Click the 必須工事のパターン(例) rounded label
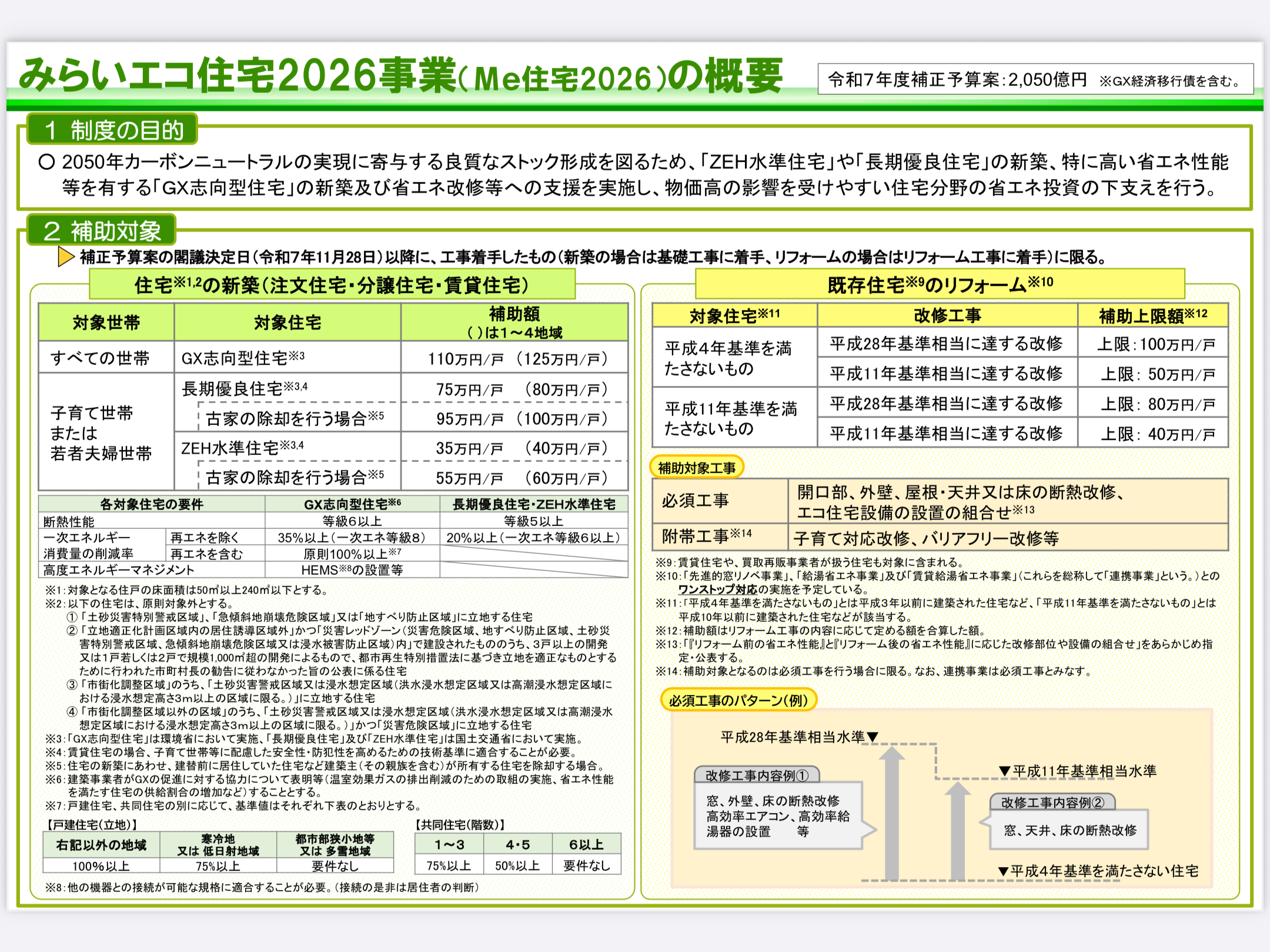This screenshot has height=952, width=1270. (738, 700)
